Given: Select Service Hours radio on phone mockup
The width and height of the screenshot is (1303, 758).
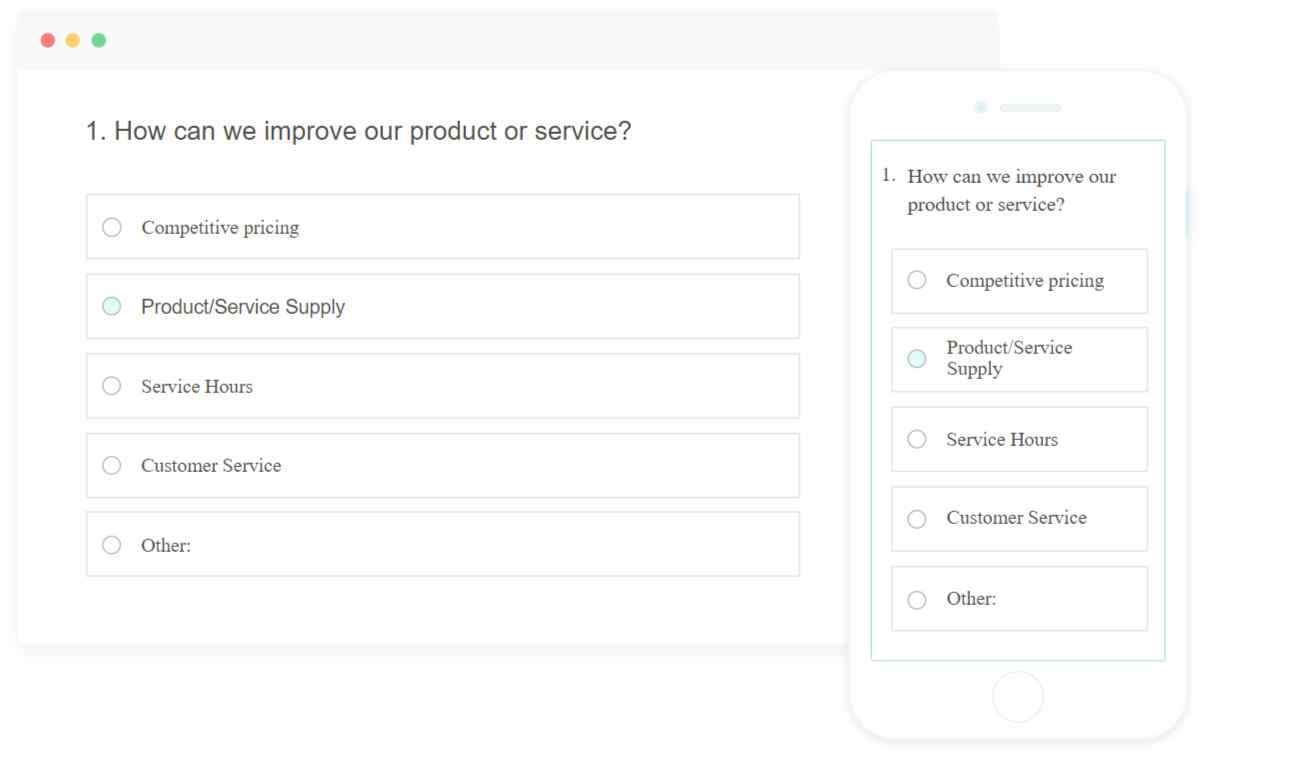Looking at the screenshot, I should coord(917,439).
